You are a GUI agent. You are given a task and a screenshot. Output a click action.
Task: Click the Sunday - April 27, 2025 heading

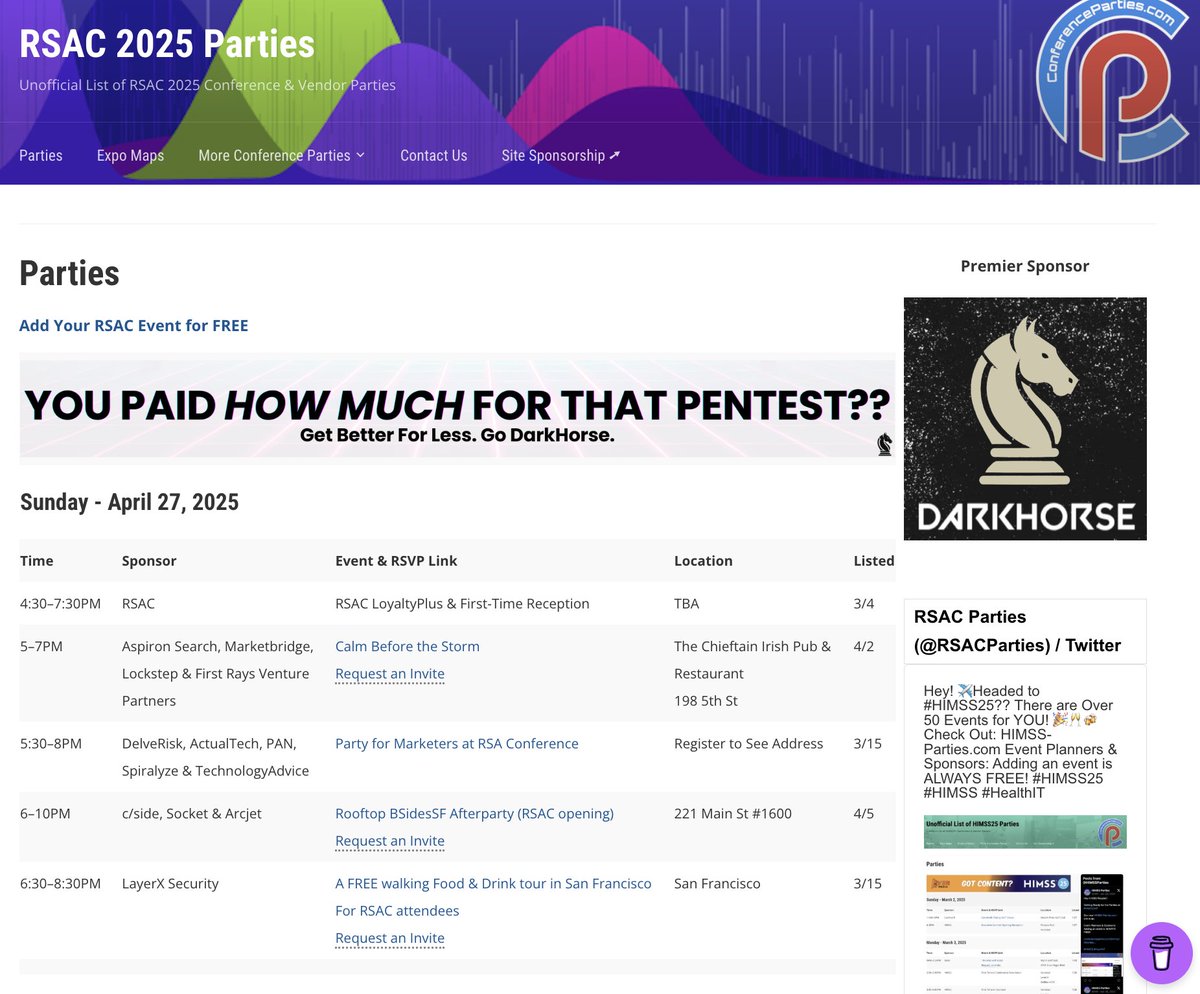(130, 501)
